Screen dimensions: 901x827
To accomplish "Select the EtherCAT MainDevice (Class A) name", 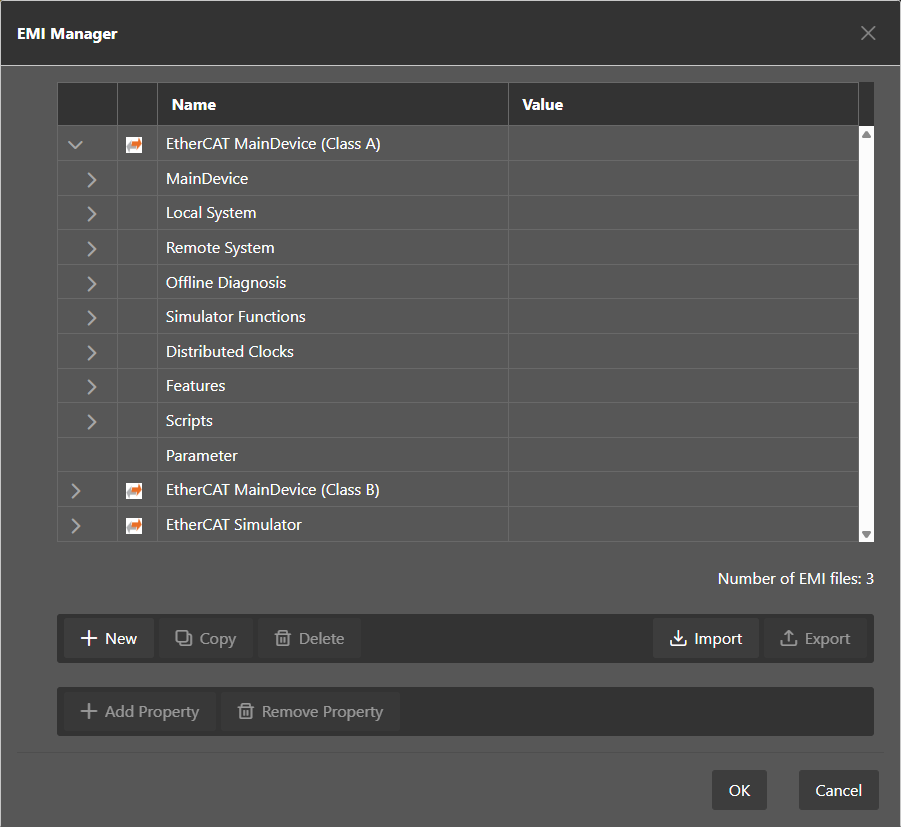I will point(273,144).
